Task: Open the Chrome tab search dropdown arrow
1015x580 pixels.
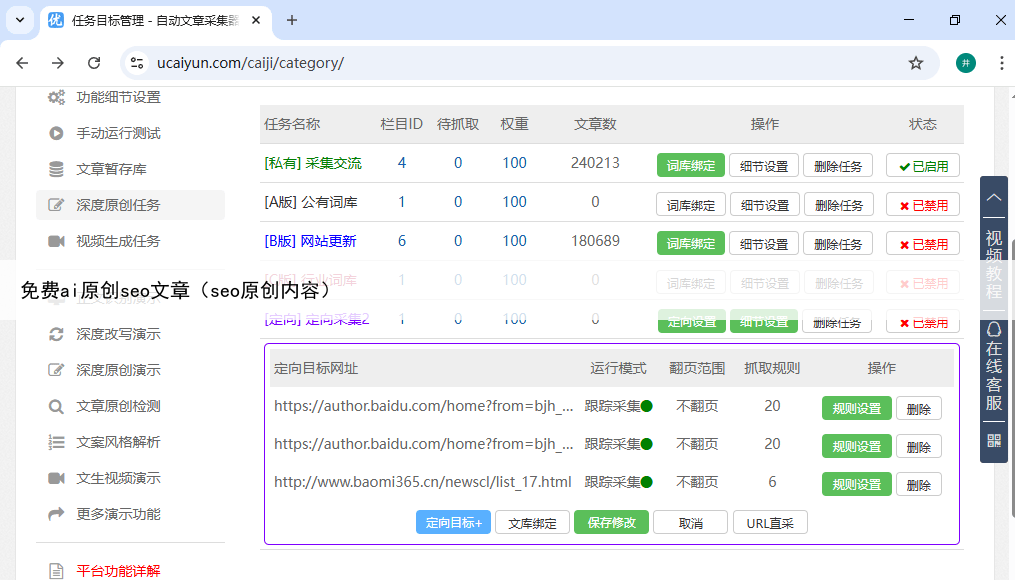Action: tap(22, 20)
